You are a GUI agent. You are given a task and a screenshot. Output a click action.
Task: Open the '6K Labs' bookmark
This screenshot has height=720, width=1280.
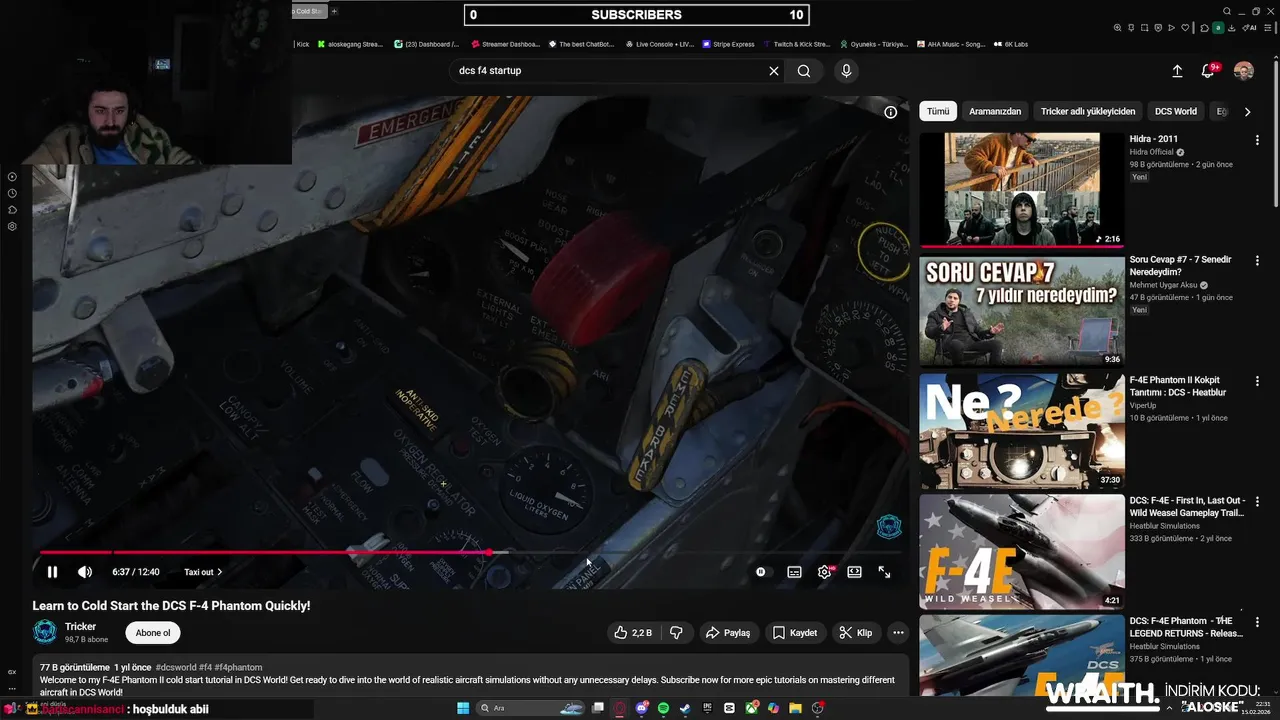(1011, 44)
